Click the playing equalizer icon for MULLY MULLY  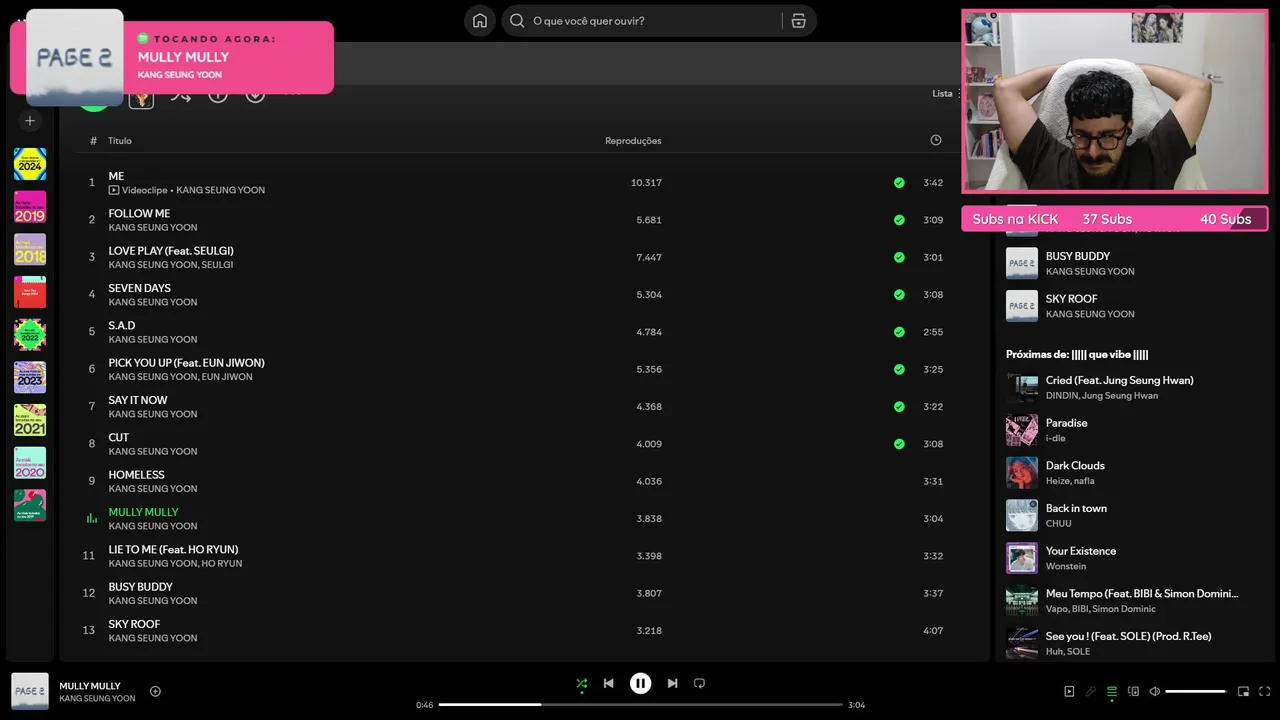coord(91,519)
